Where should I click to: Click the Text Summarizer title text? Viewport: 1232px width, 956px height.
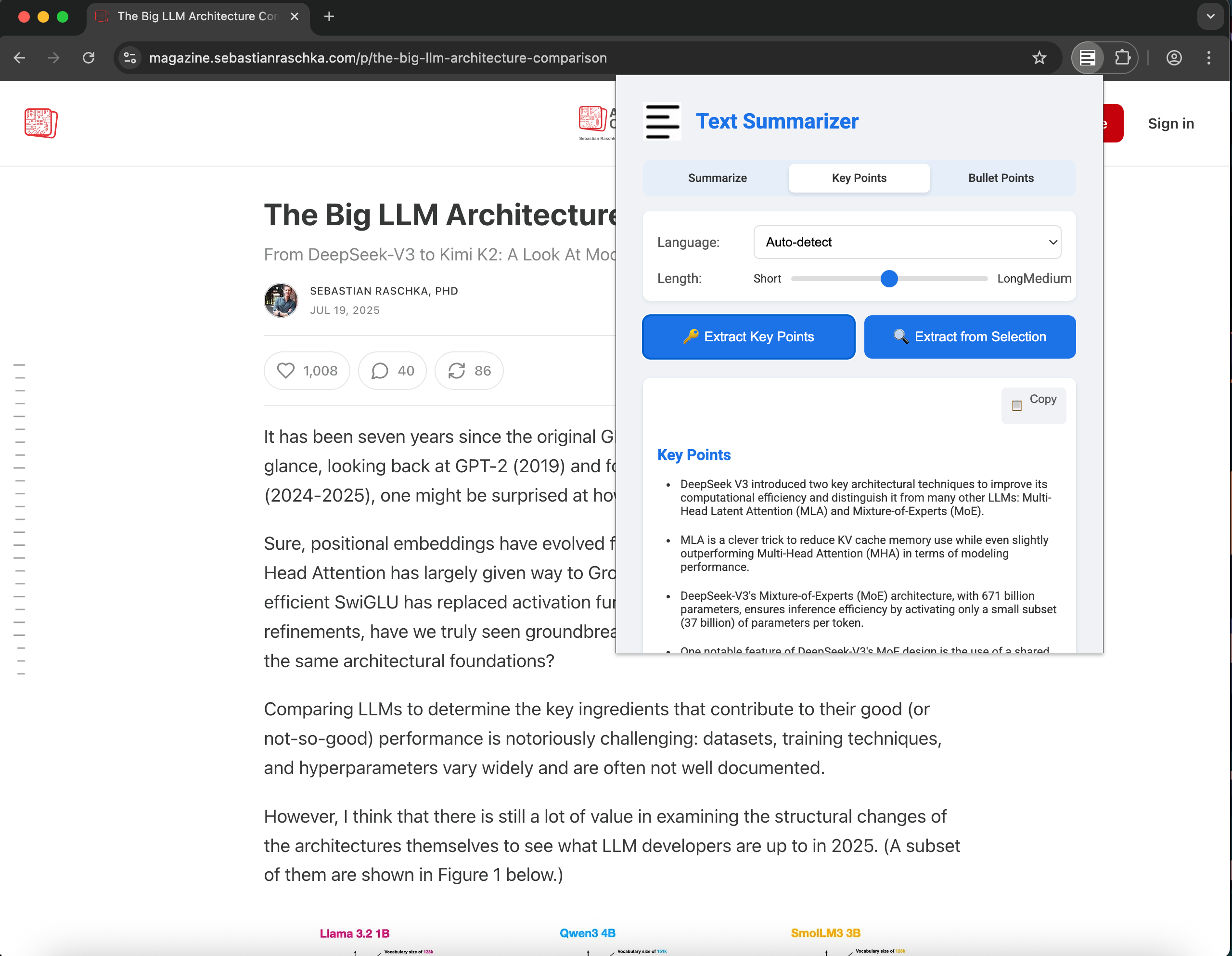tap(777, 121)
